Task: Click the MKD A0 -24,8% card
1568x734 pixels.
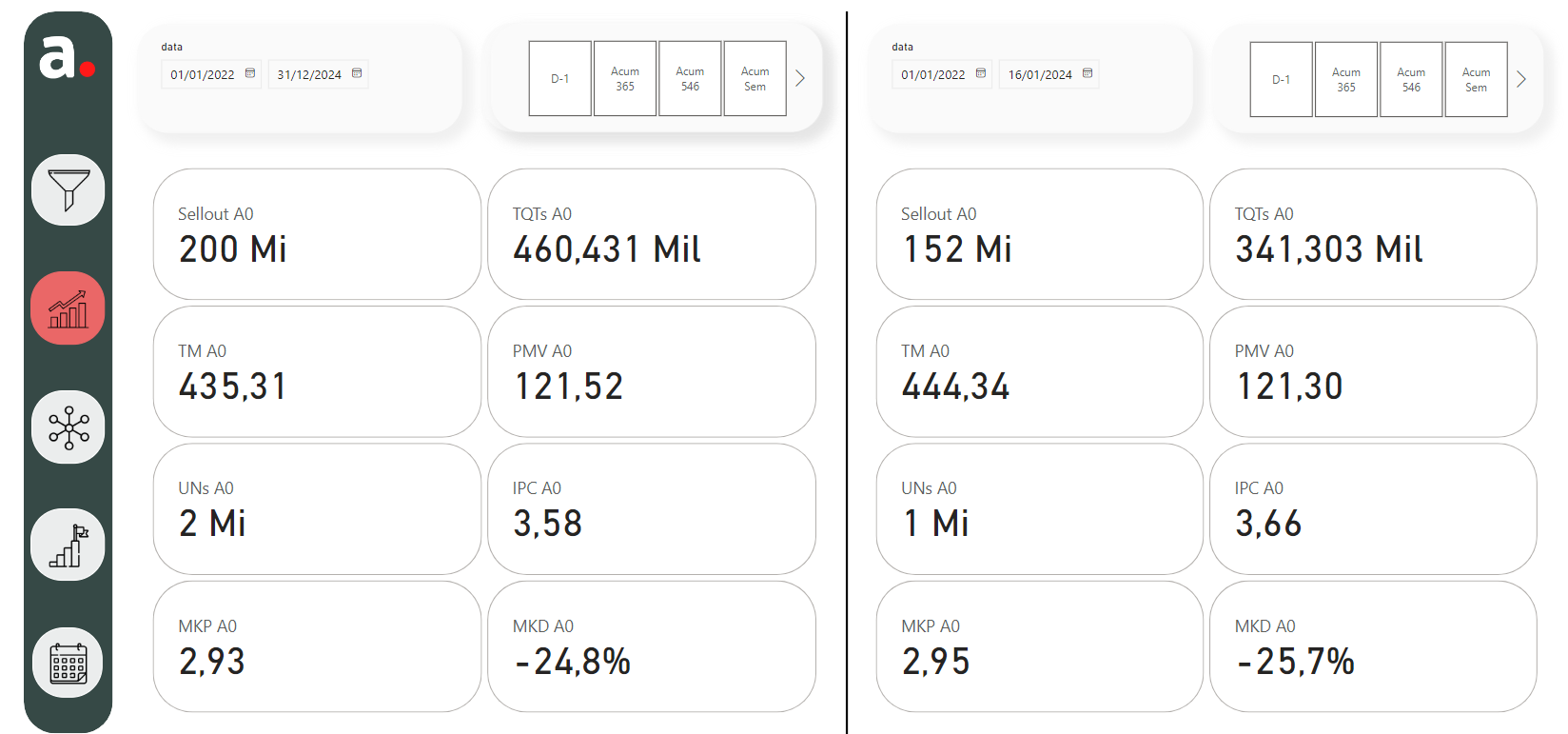Action: 652,646
